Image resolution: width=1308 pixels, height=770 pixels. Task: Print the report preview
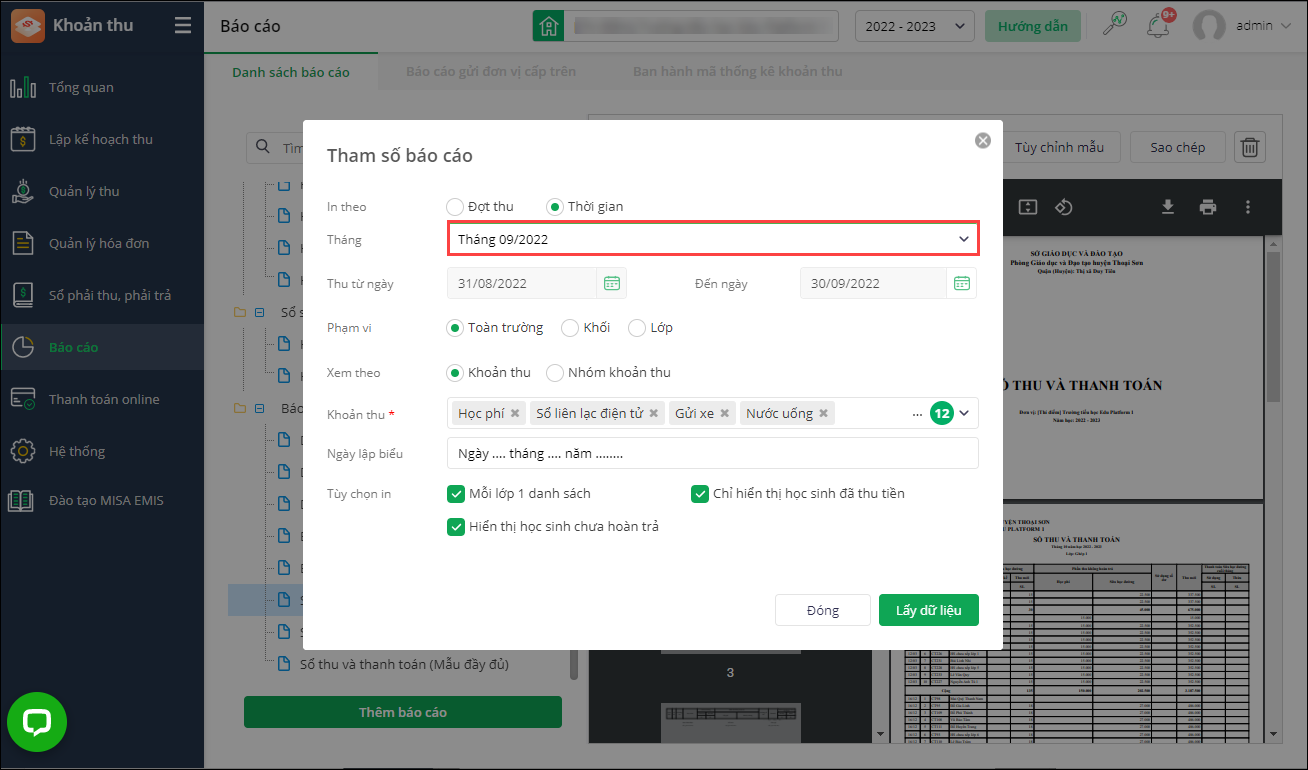click(1208, 207)
